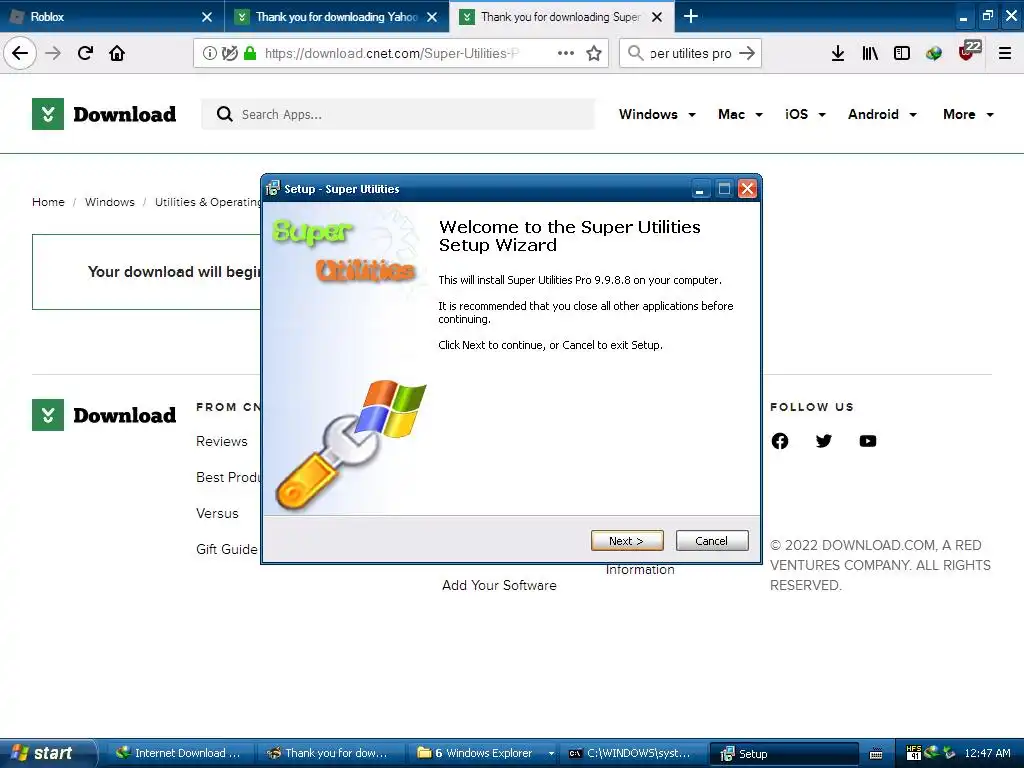The width and height of the screenshot is (1024, 768).
Task: Open the Add Your Software link
Action: (499, 585)
